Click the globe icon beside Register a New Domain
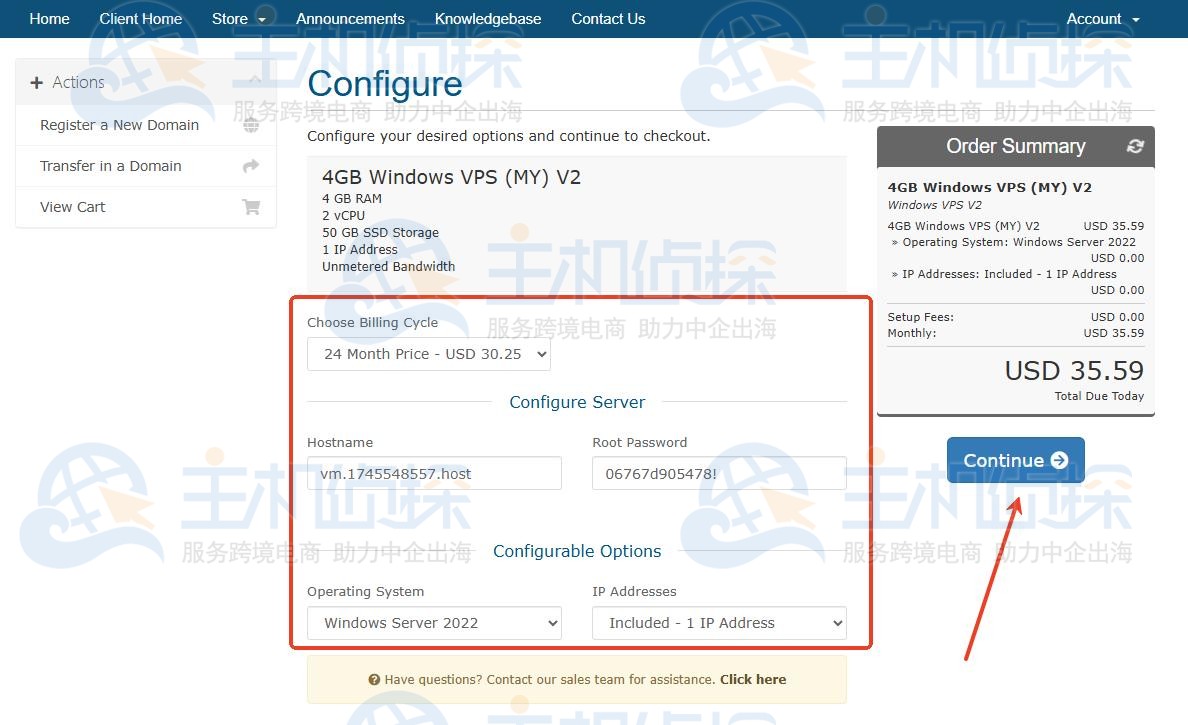 coord(251,125)
